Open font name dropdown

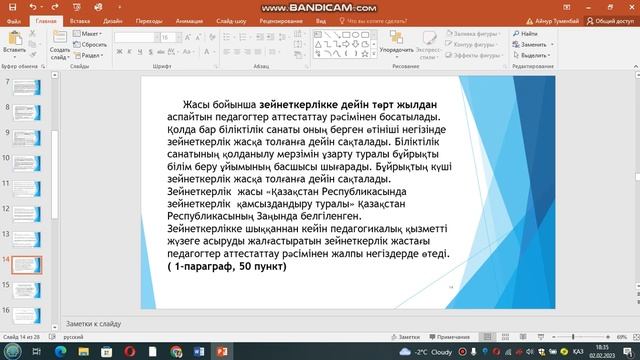[x=157, y=38]
